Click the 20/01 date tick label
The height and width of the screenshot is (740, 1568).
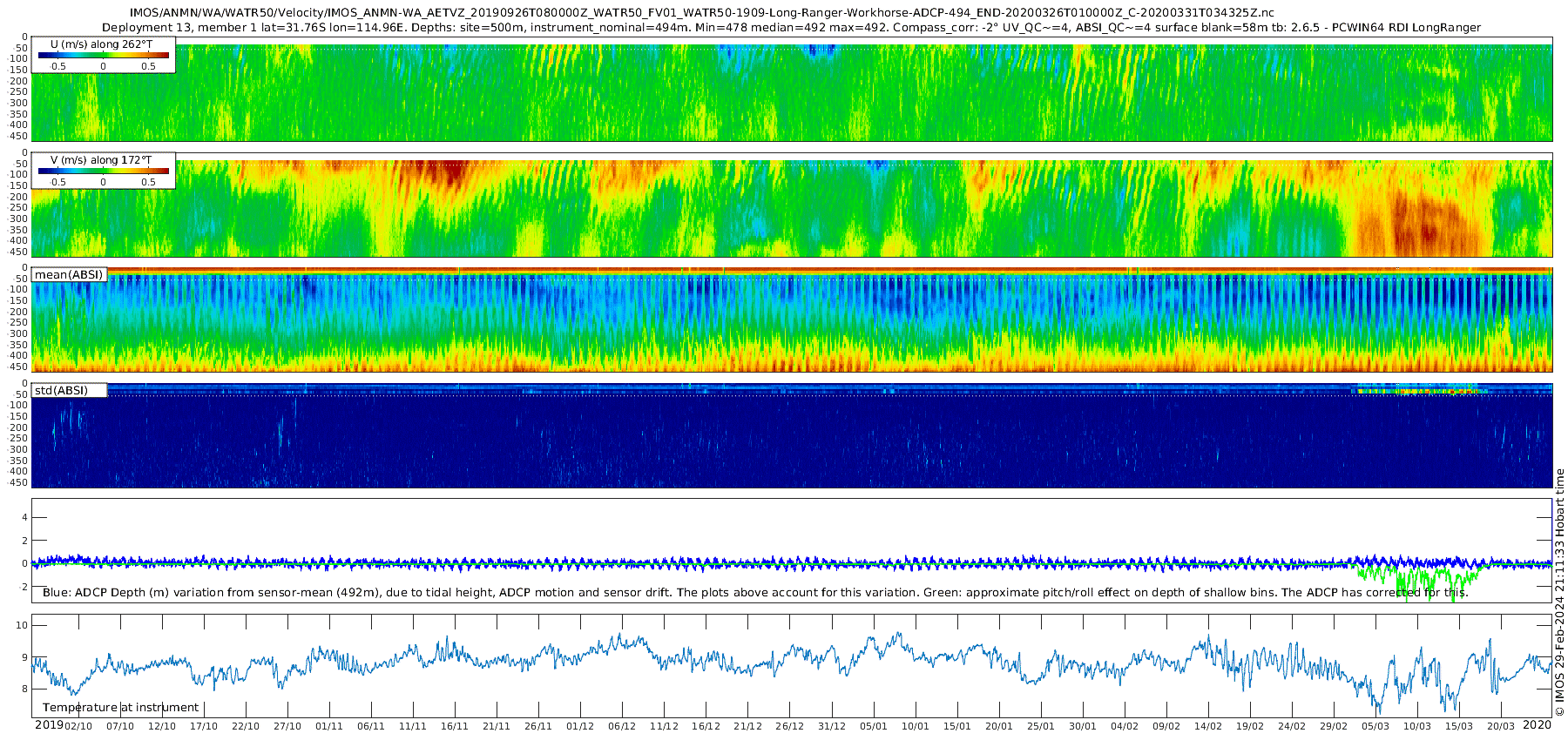(x=999, y=726)
